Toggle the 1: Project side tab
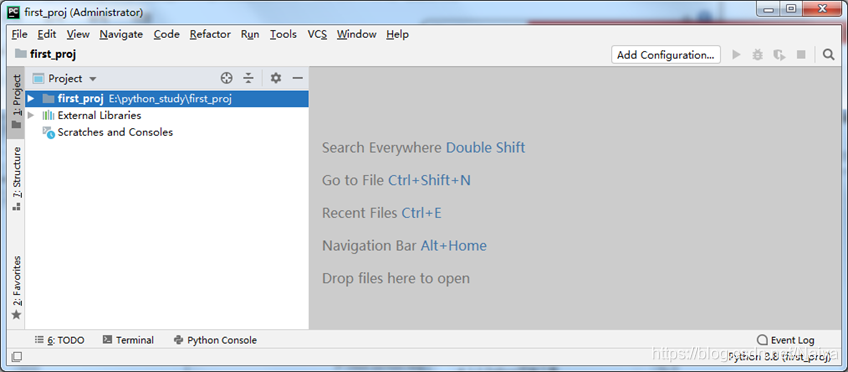 point(17,102)
